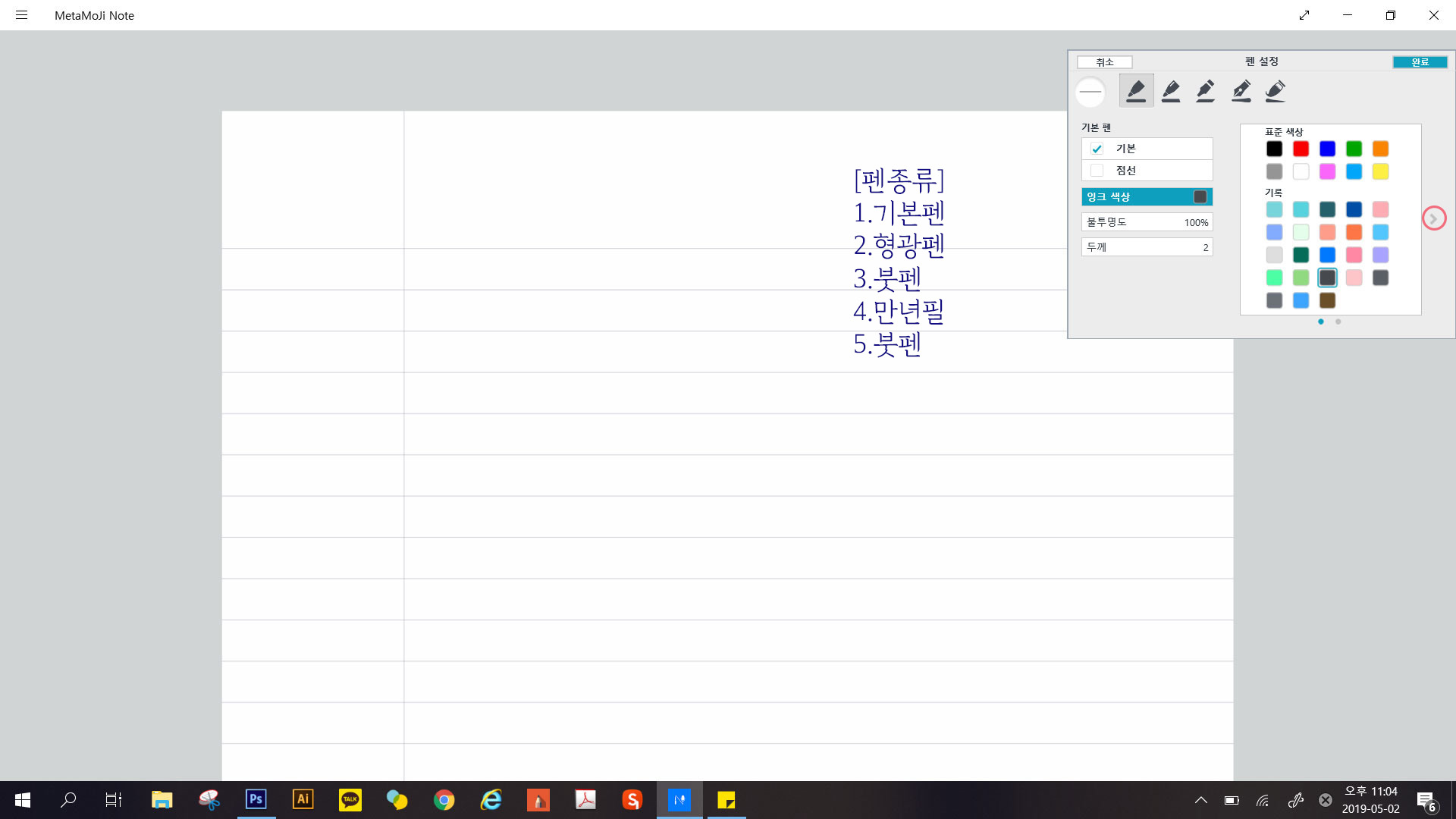Check the 점선 dotted line checkbox

click(x=1097, y=171)
